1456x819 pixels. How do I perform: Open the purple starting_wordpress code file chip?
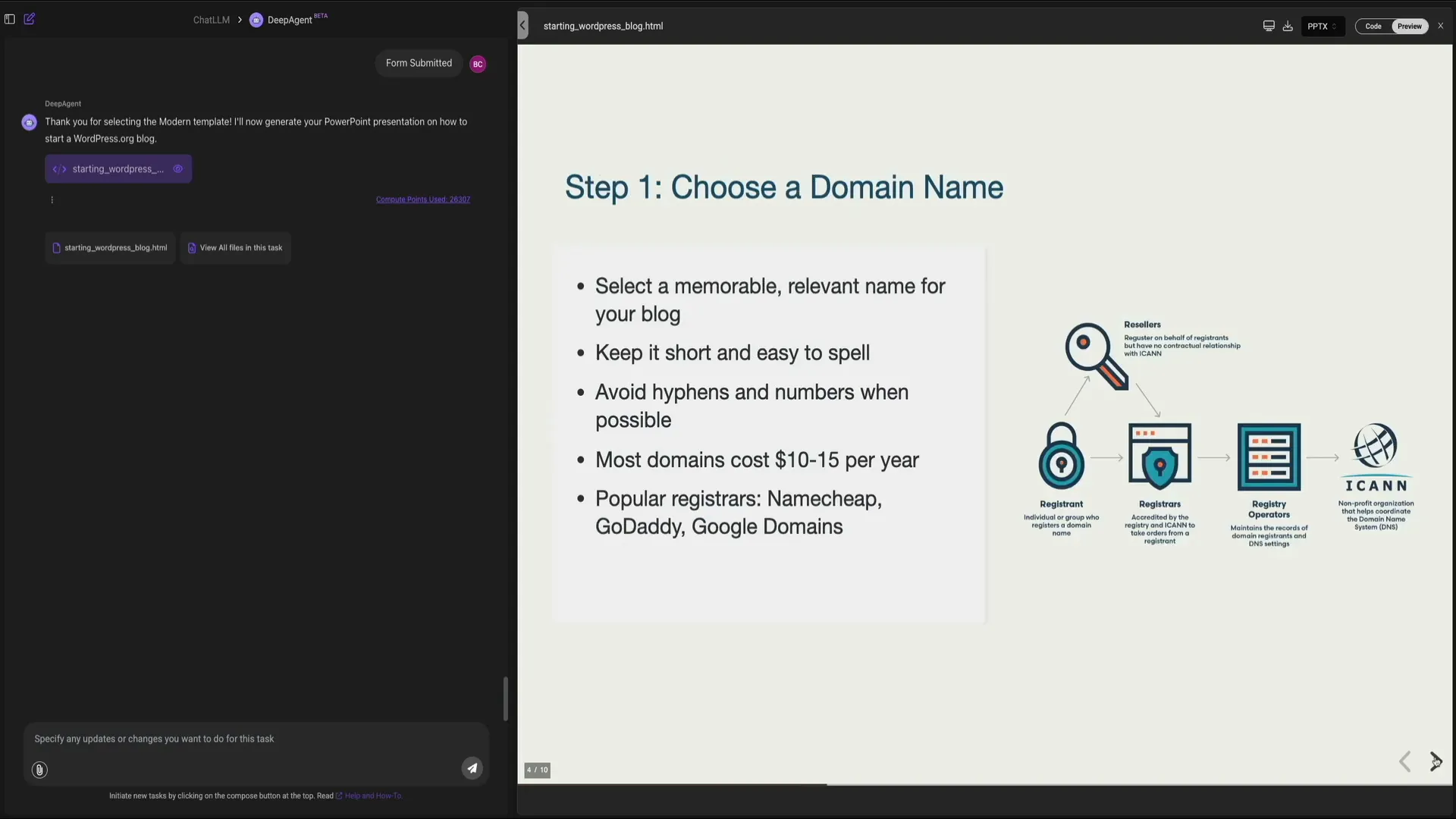[x=118, y=169]
